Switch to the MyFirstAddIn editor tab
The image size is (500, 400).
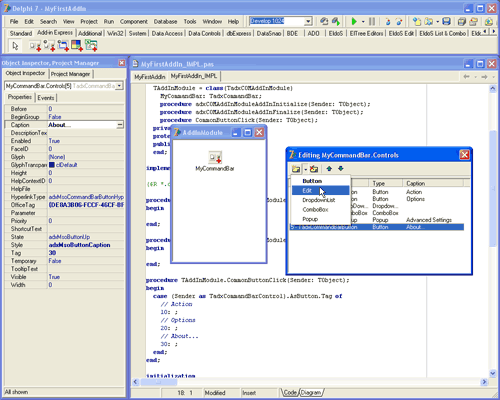click(150, 77)
